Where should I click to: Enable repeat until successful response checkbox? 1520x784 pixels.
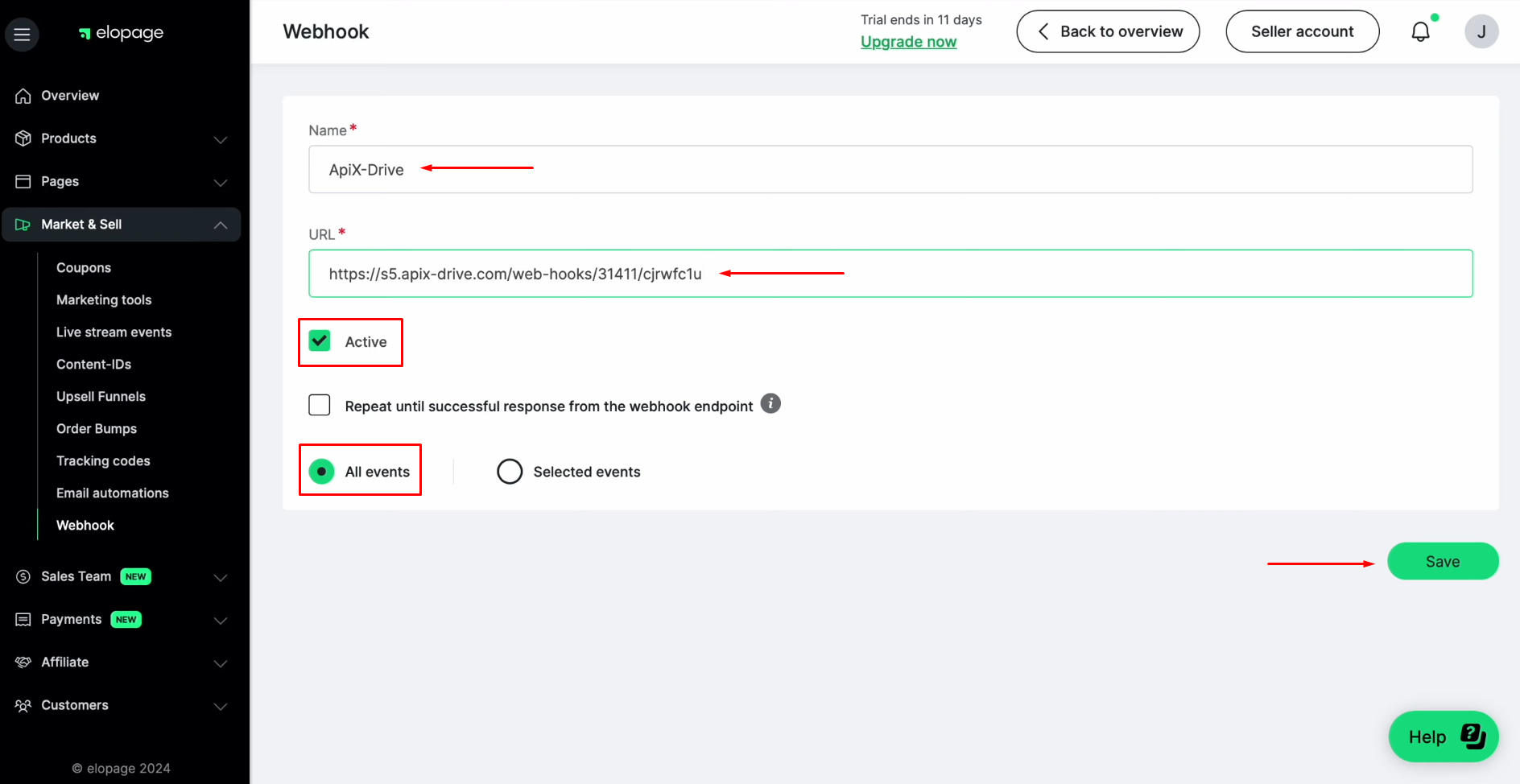click(320, 405)
